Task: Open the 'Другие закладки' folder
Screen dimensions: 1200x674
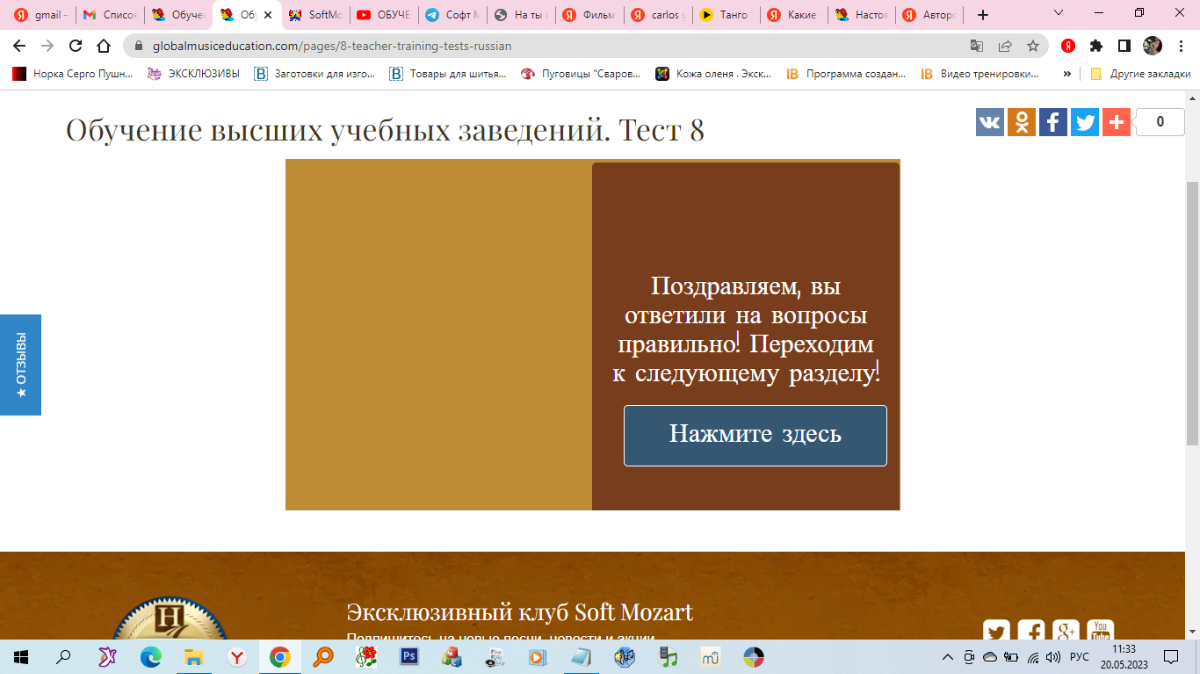Action: 1140,73
